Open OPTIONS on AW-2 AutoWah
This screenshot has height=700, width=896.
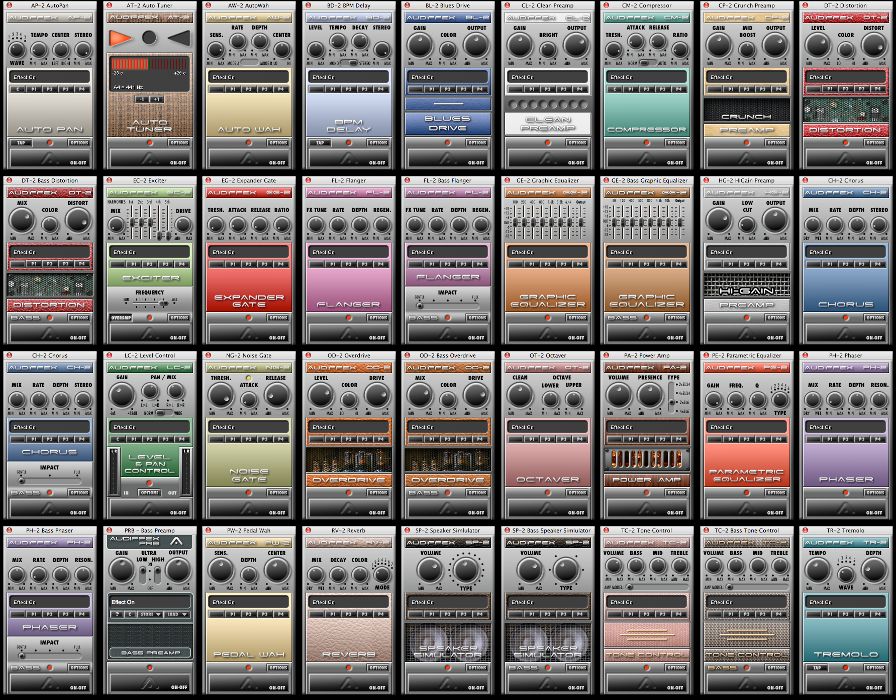tap(278, 142)
